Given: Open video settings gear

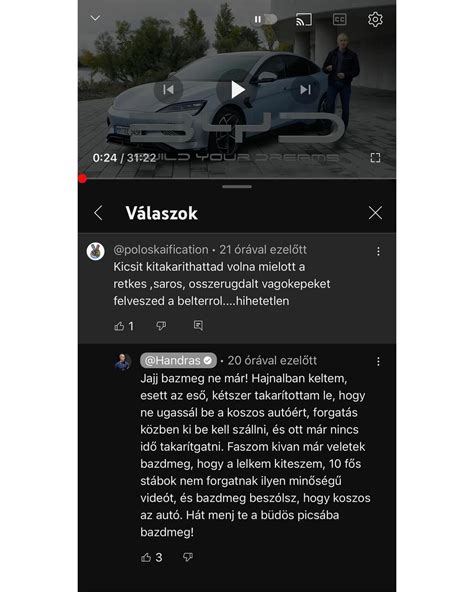Looking at the screenshot, I should (375, 19).
